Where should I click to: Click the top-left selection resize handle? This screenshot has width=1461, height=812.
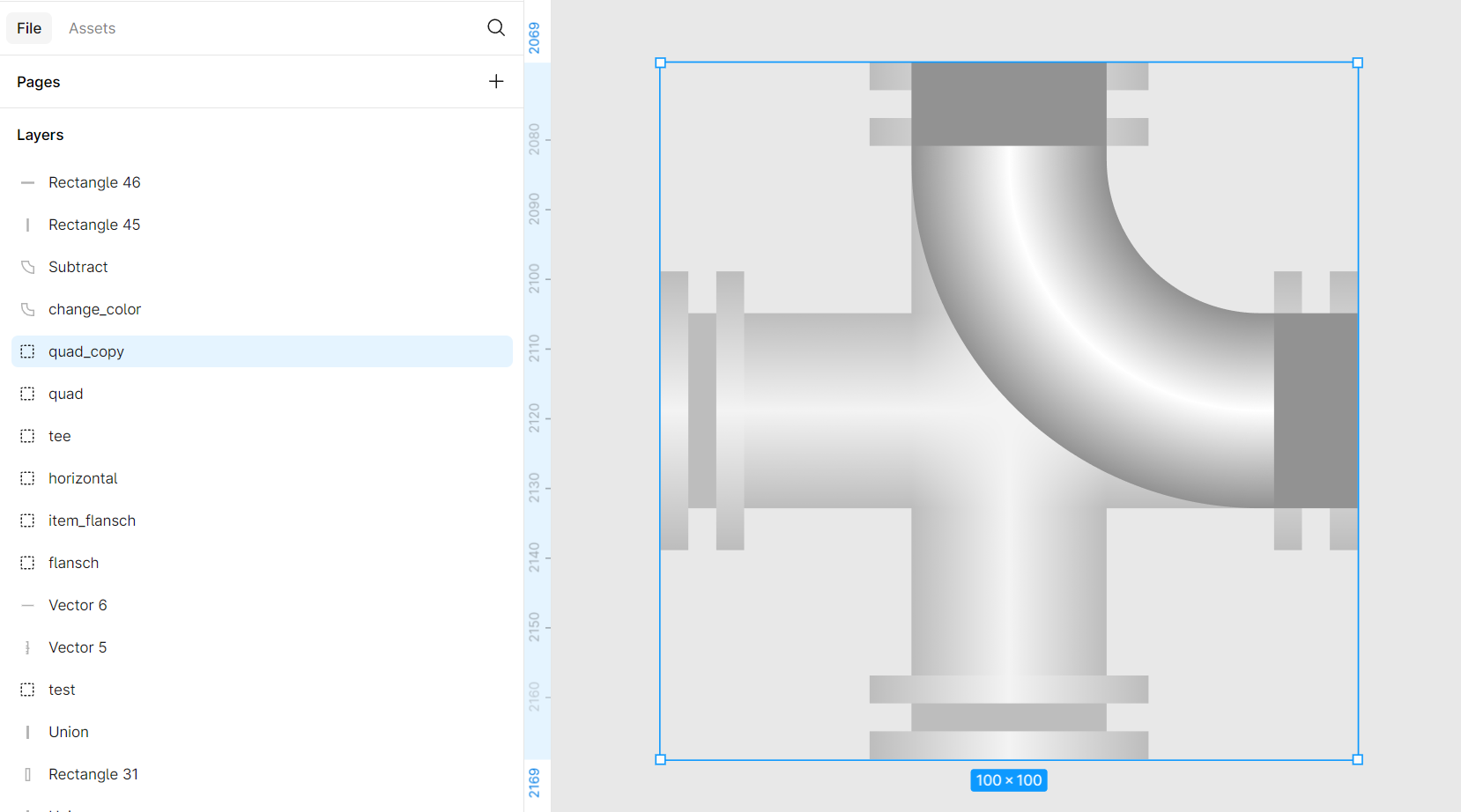(661, 63)
